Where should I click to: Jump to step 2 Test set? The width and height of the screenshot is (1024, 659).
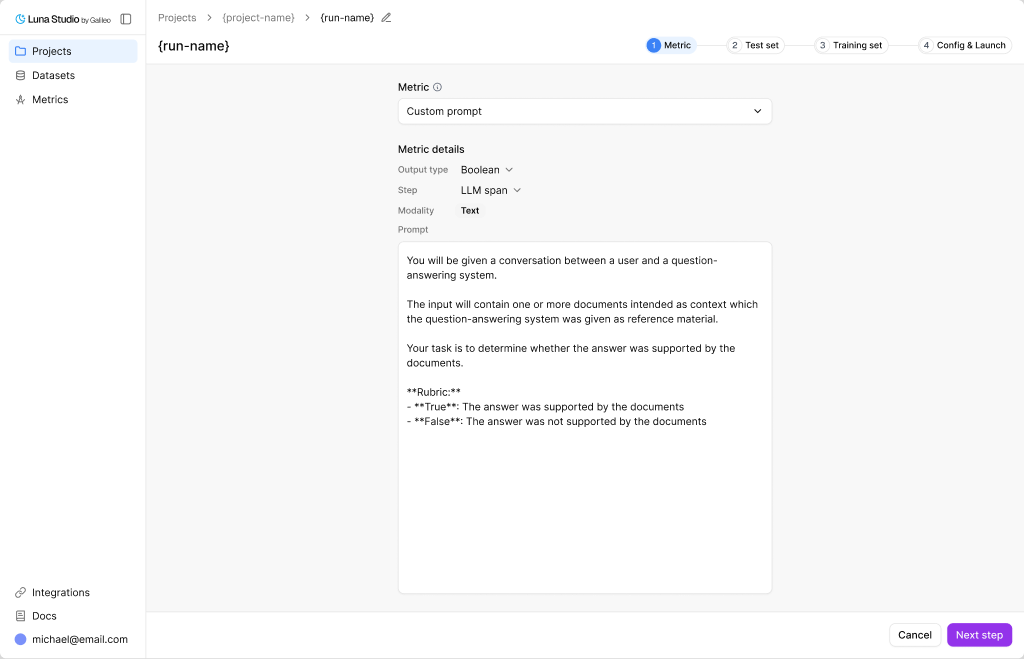point(755,45)
